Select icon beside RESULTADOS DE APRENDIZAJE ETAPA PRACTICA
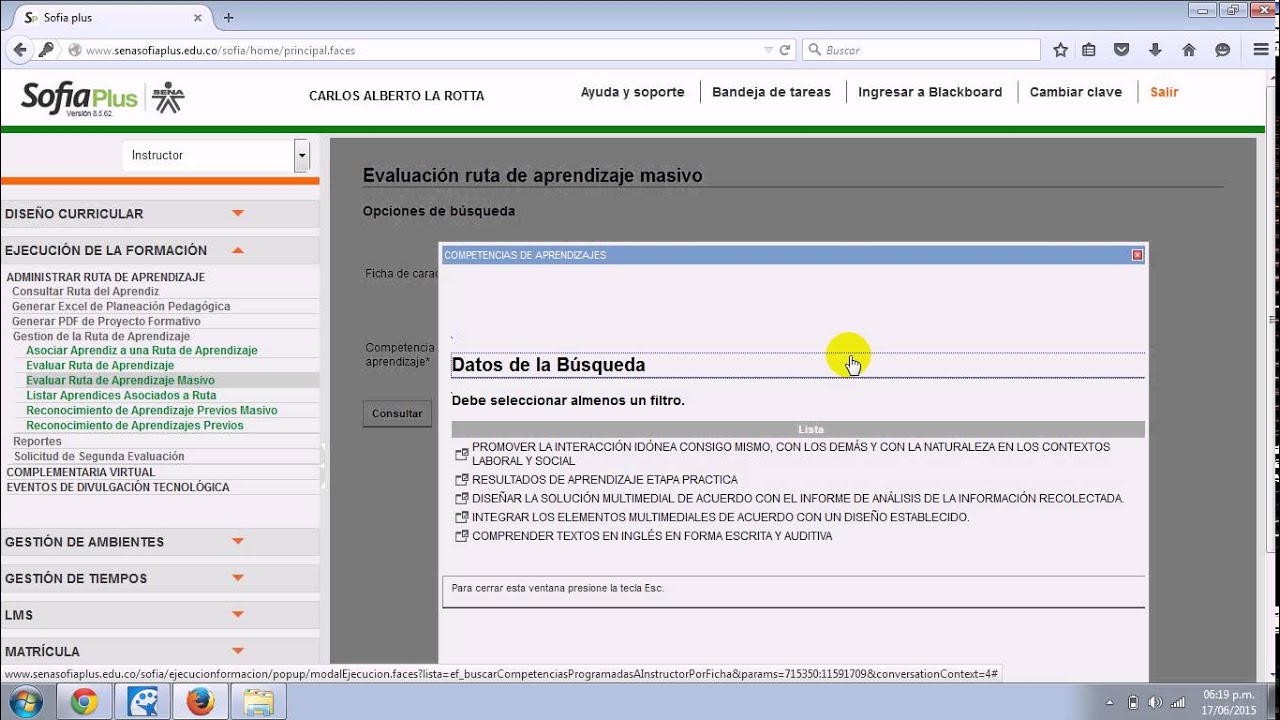Viewport: 1280px width, 720px height. (x=461, y=480)
